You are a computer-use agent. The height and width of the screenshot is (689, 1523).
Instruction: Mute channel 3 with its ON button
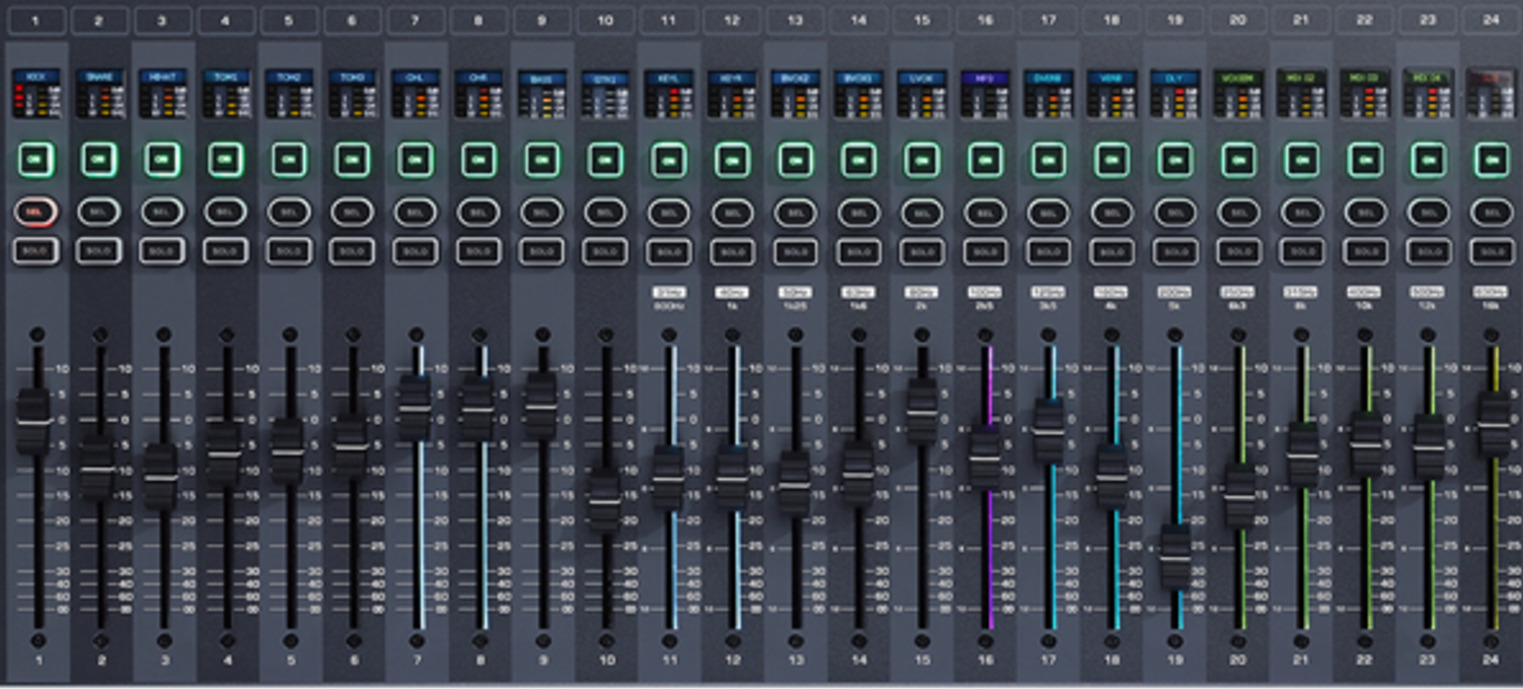[162, 160]
